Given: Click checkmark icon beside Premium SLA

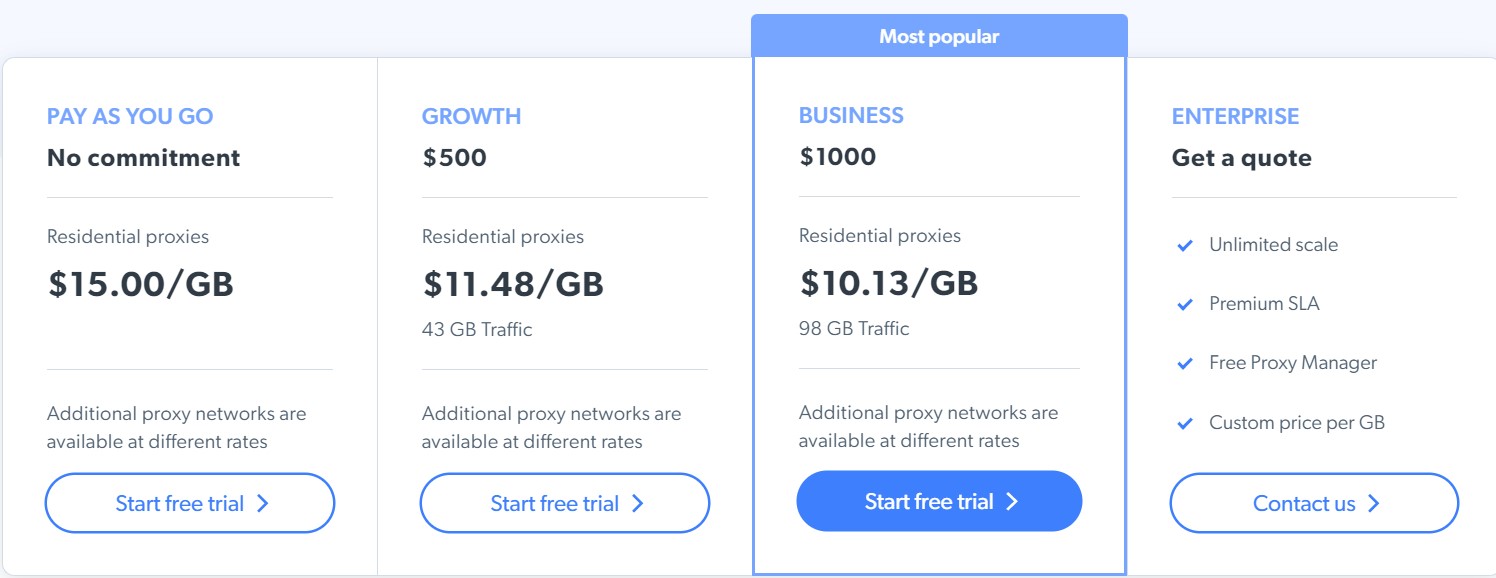Looking at the screenshot, I should pos(1185,304).
